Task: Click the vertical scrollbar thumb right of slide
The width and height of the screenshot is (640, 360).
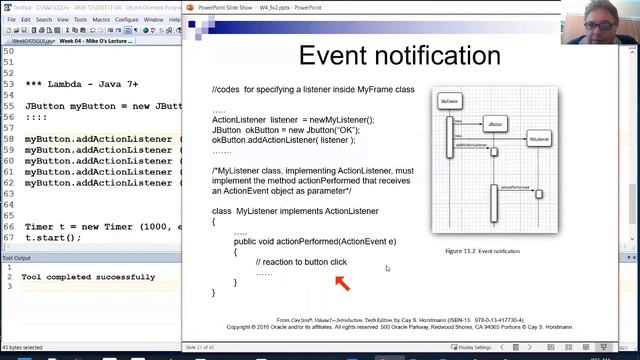Action: [632, 204]
